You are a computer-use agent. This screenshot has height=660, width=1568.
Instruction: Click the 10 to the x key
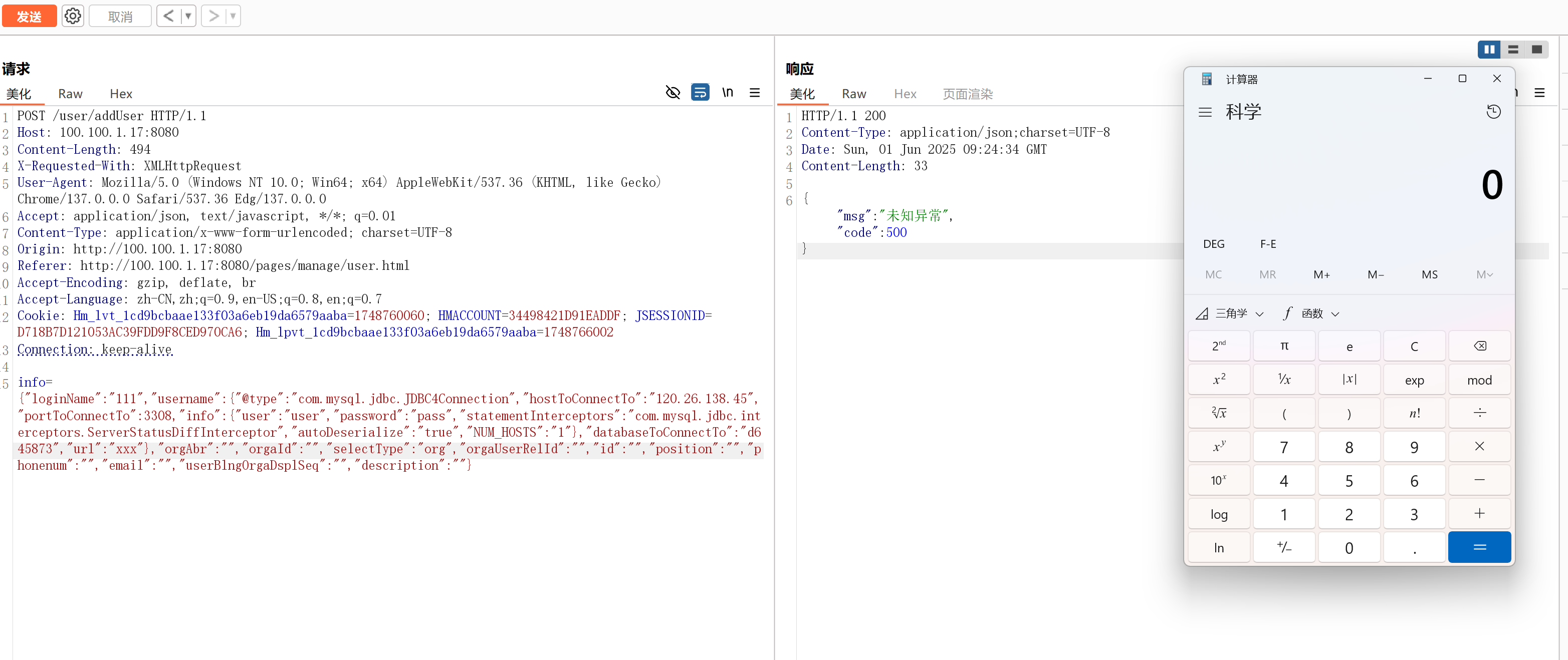click(1219, 480)
